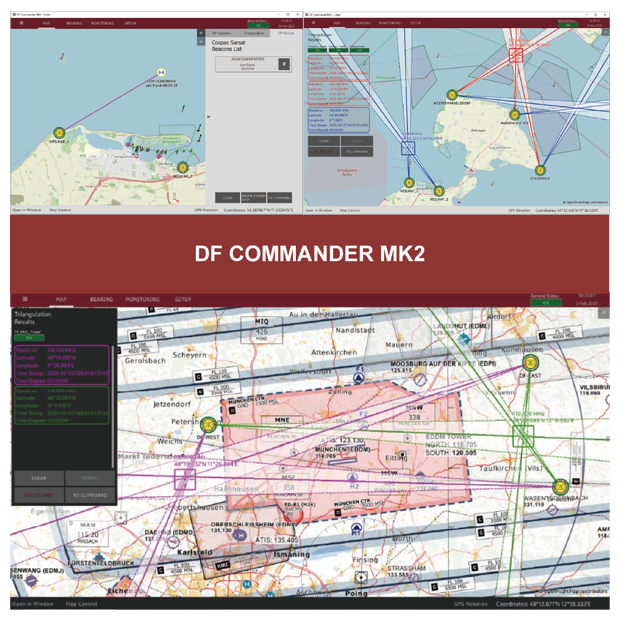Screen dimensions: 620x620
Task: Open MONITORING tab in bottom window
Action: click(145, 299)
